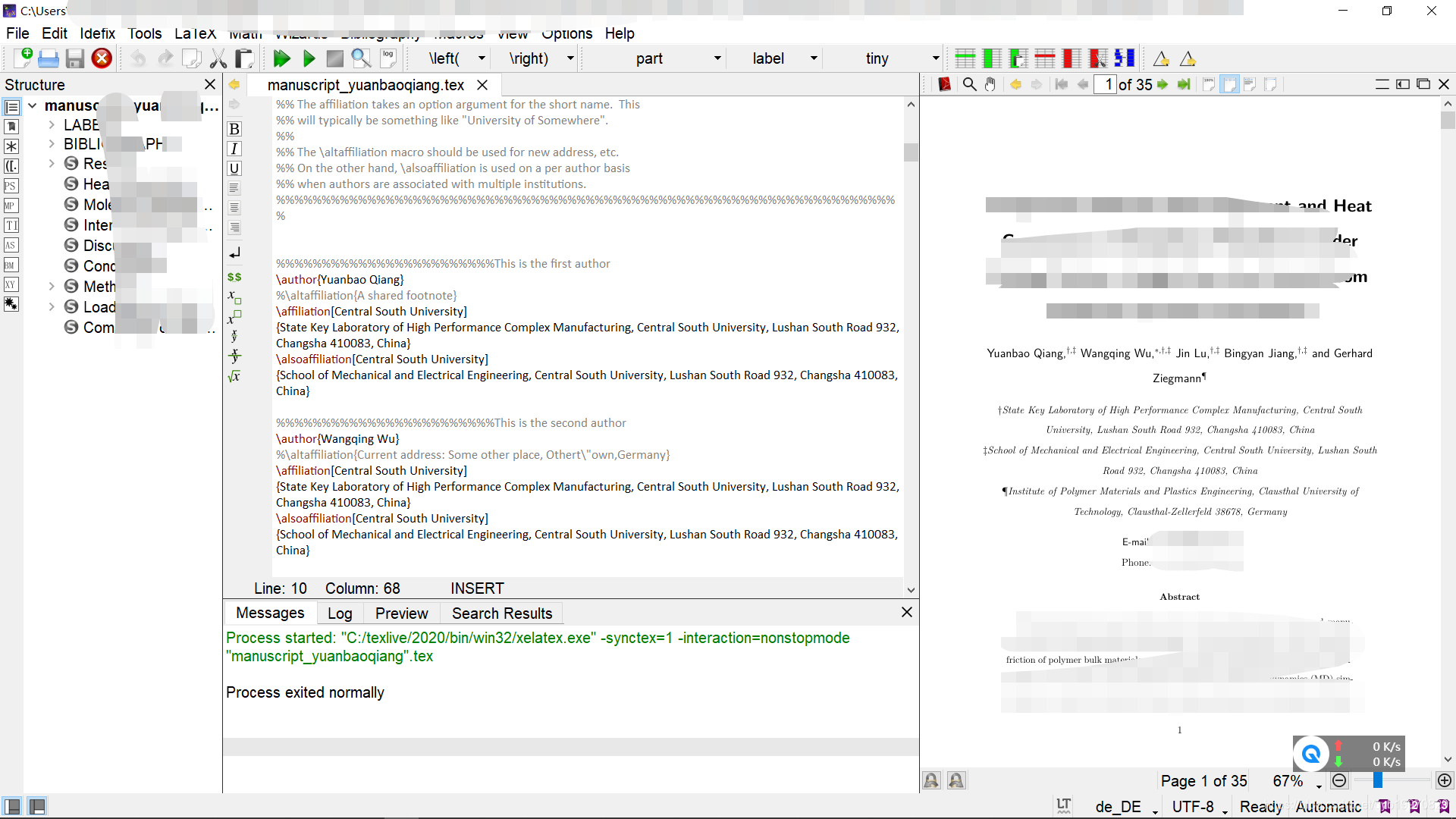
Task: Toggle the hand scroll tool in the PDF viewer
Action: tap(990, 84)
